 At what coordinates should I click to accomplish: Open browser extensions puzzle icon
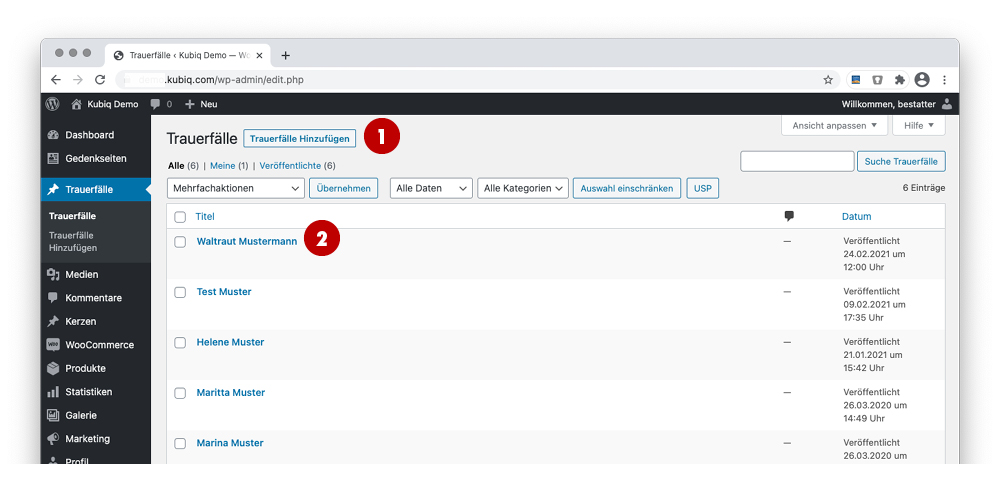coord(899,79)
